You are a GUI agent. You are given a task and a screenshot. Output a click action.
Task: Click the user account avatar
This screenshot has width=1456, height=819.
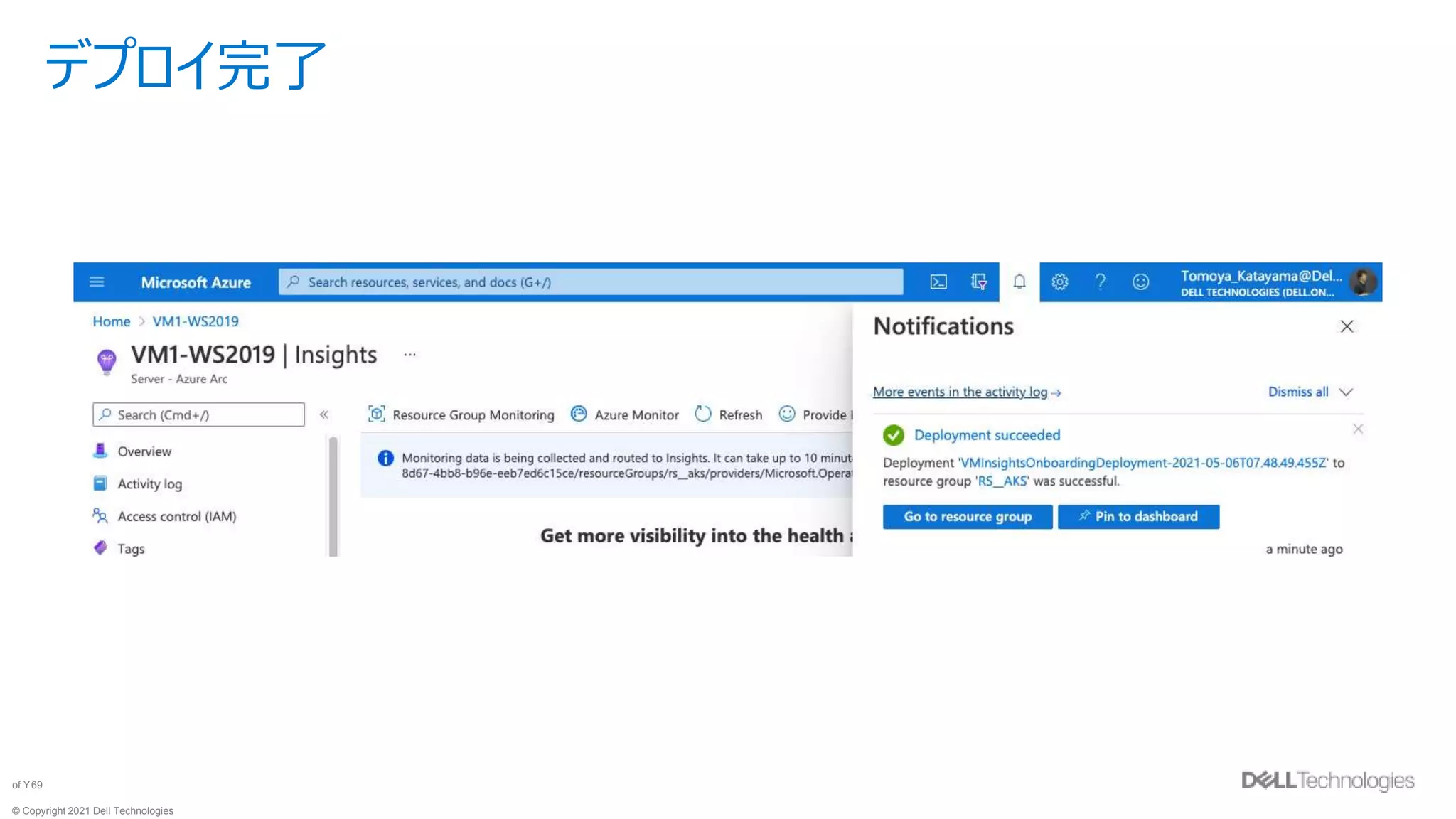(x=1363, y=282)
